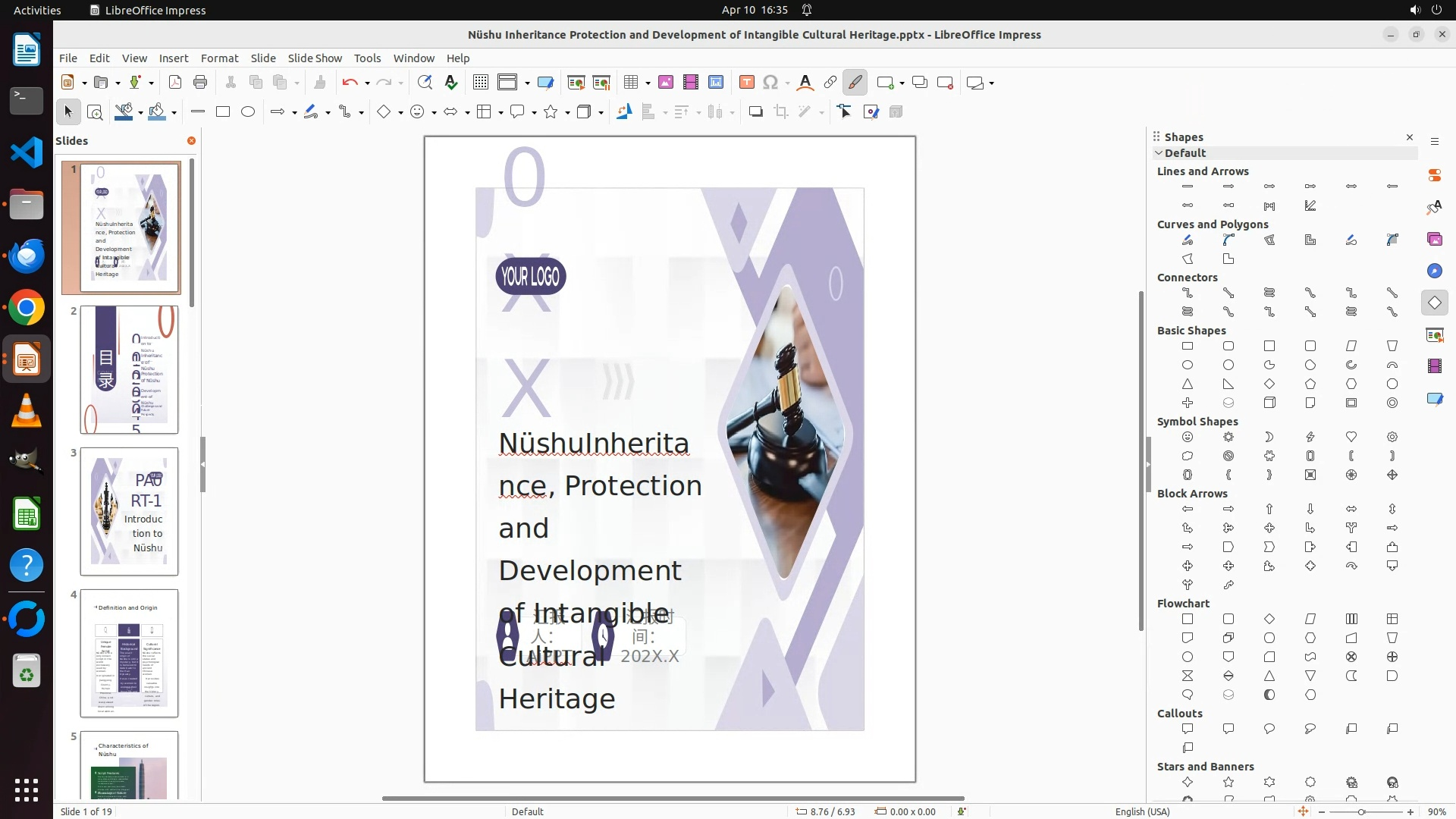Viewport: 1456px width, 819px height.
Task: Open the Insert Table dropdown arrow
Action: [x=648, y=83]
